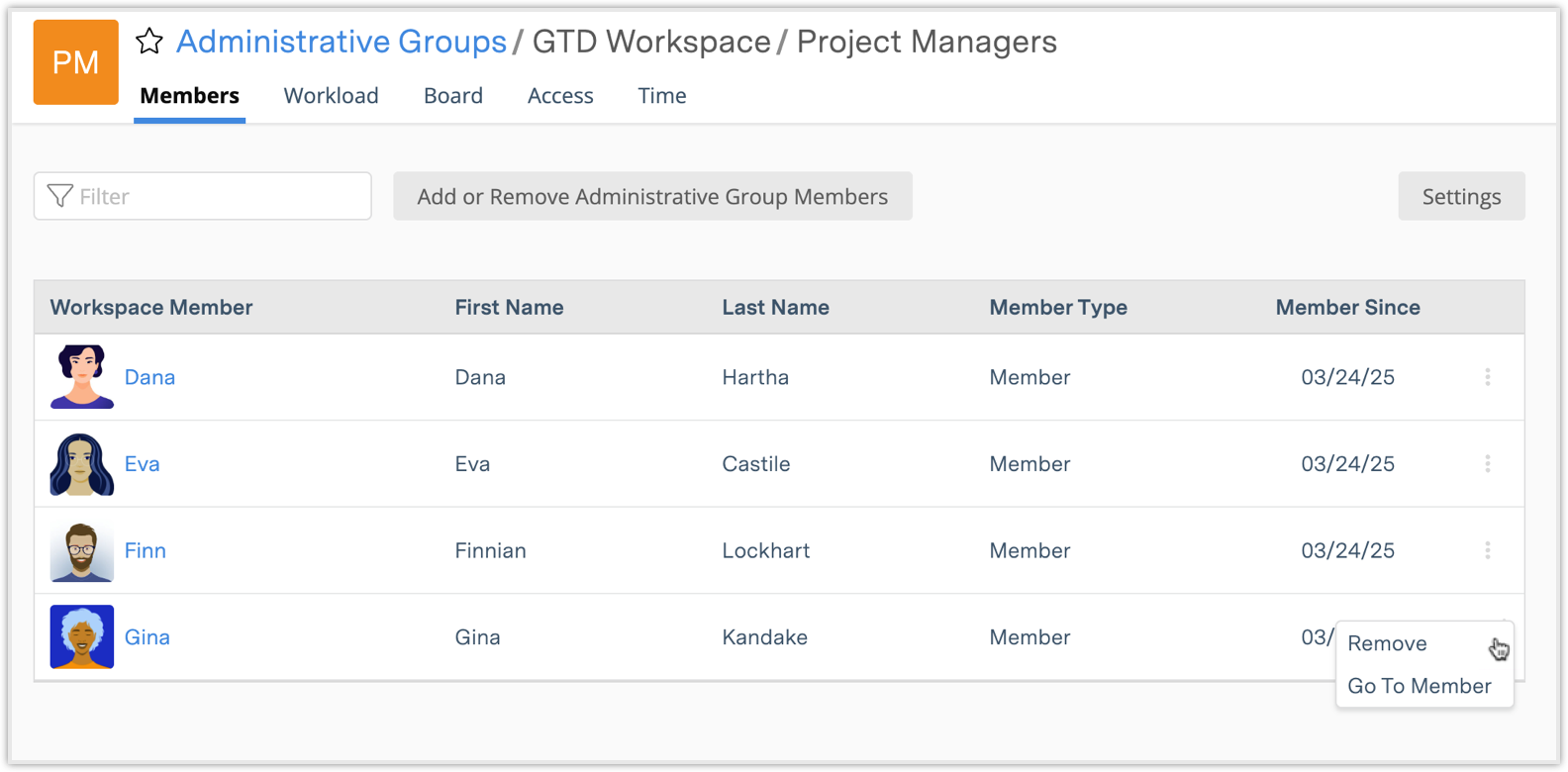Click the Administrative Groups breadcrumb link
Viewport: 1568px width, 772px height.
[342, 42]
